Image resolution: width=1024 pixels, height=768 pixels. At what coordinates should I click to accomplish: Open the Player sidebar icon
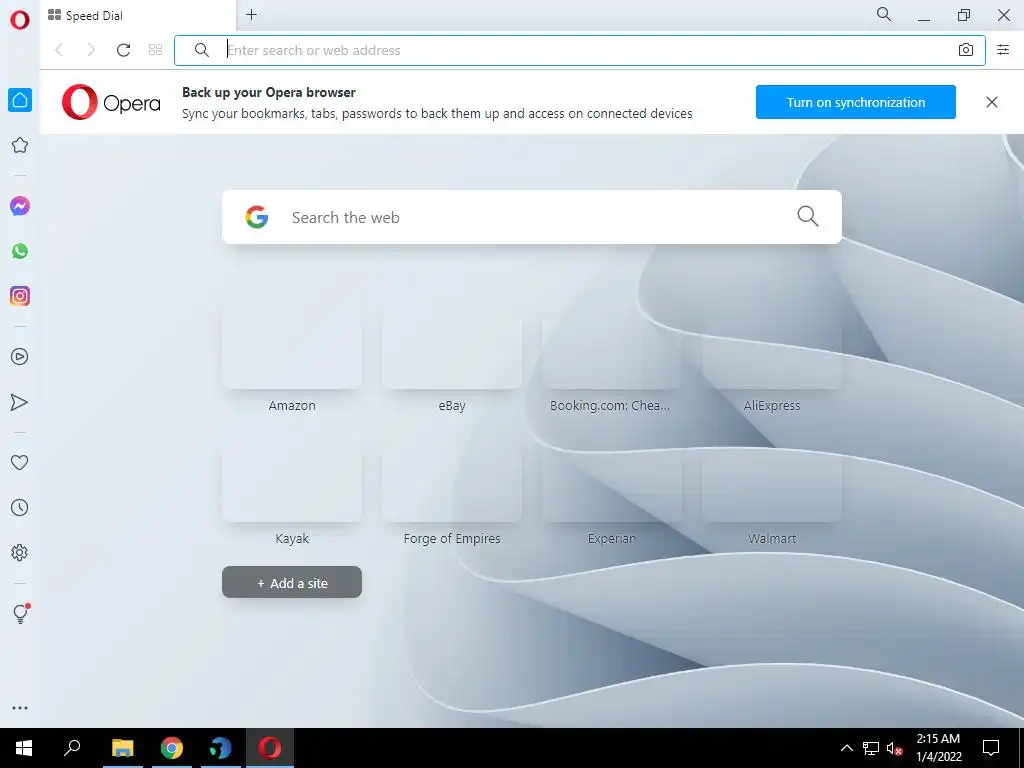pos(20,357)
